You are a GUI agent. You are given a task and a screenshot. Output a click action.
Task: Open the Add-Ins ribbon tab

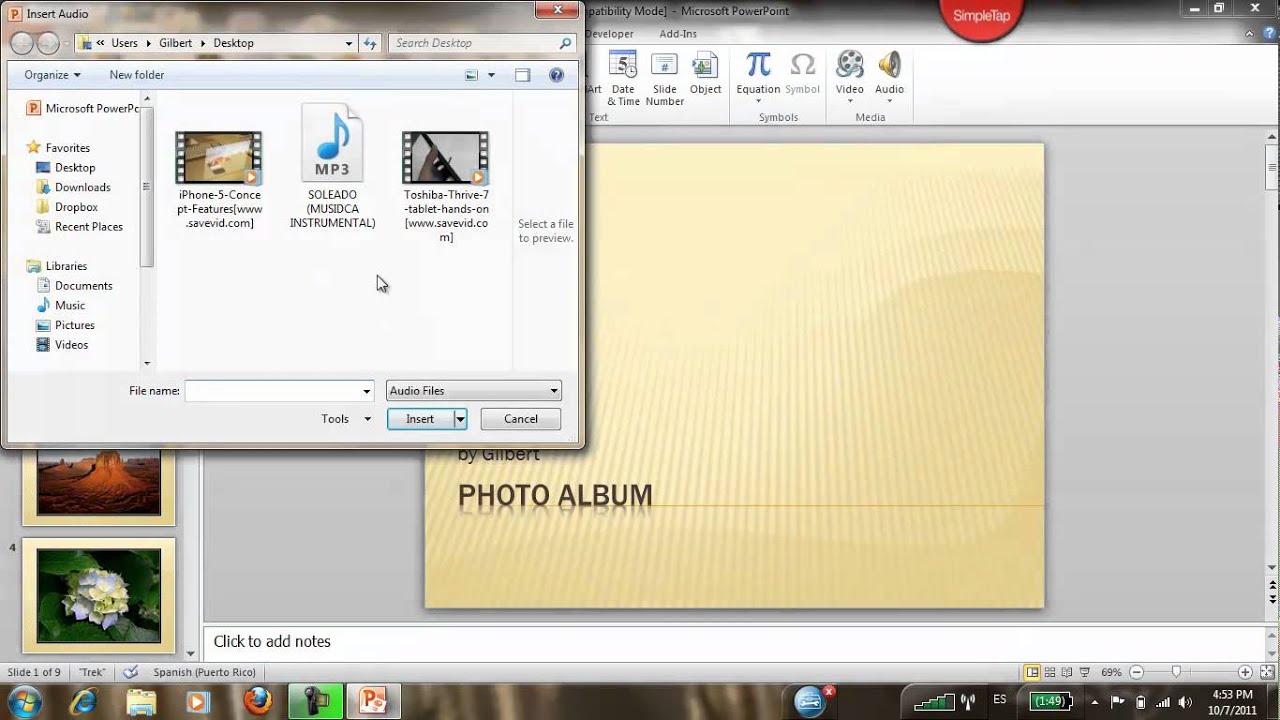pyautogui.click(x=678, y=34)
